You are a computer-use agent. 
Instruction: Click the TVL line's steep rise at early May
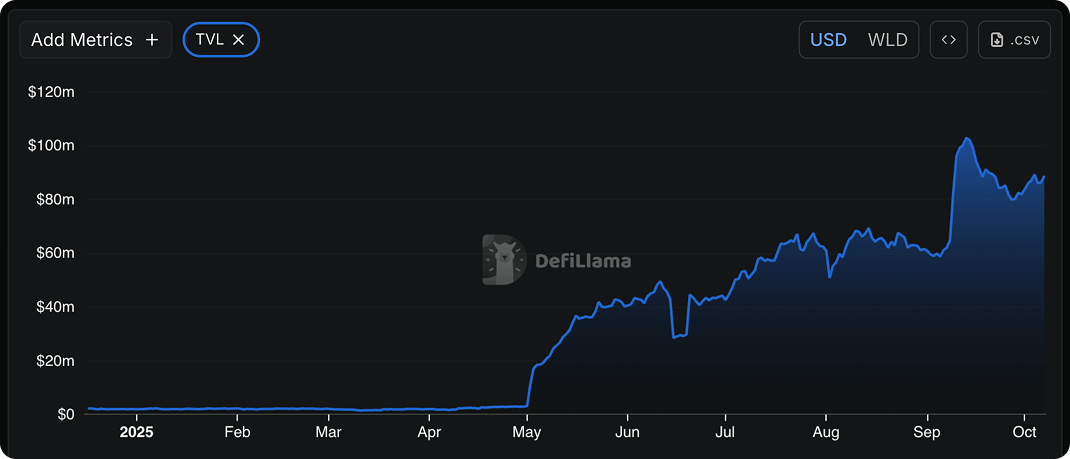530,388
